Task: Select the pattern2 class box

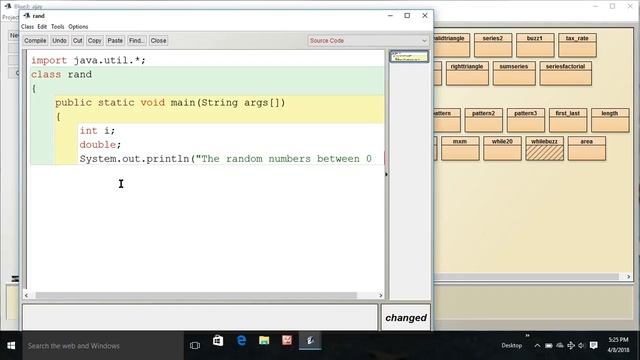Action: pos(484,120)
